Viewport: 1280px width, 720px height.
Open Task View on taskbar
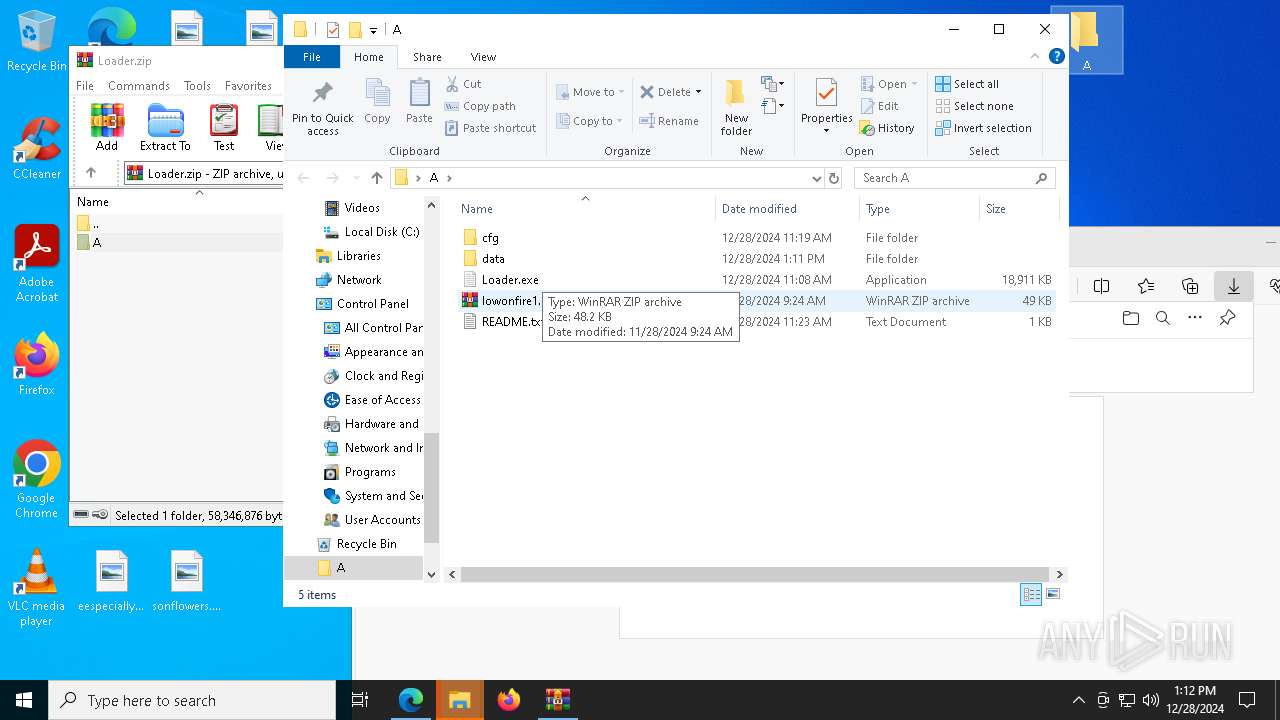click(x=360, y=700)
